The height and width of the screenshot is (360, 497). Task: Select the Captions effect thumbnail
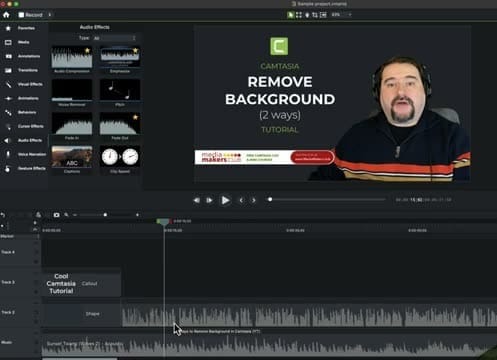pos(72,157)
